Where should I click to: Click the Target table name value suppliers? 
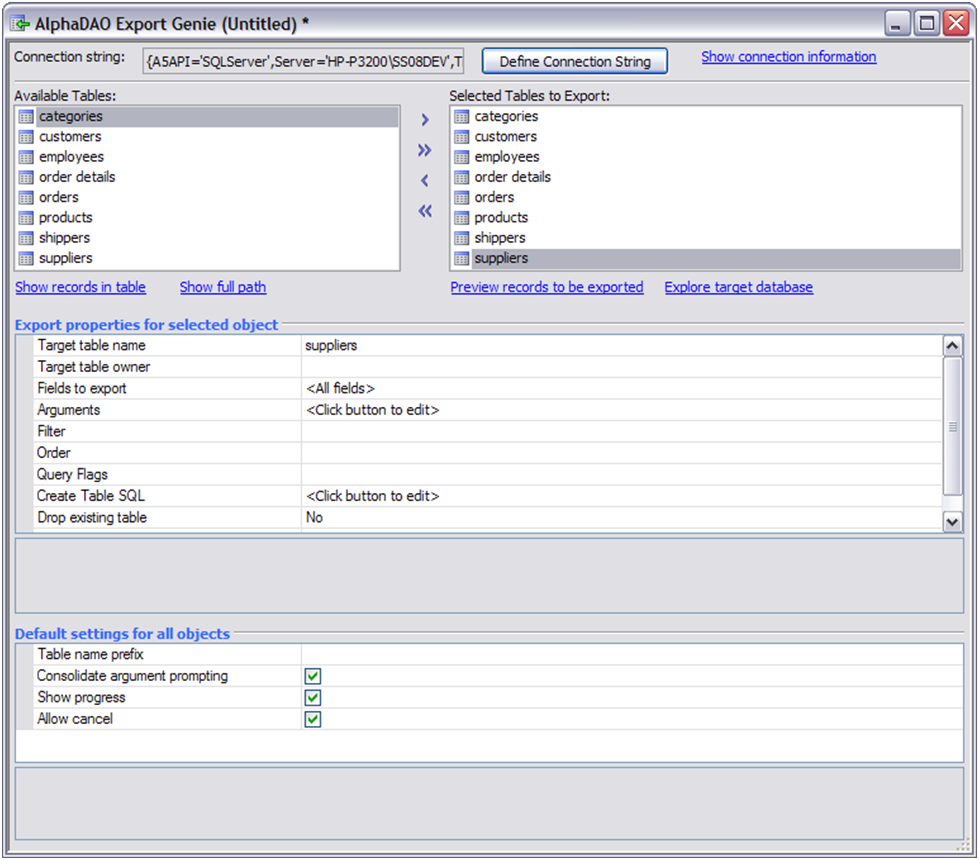[x=622, y=345]
